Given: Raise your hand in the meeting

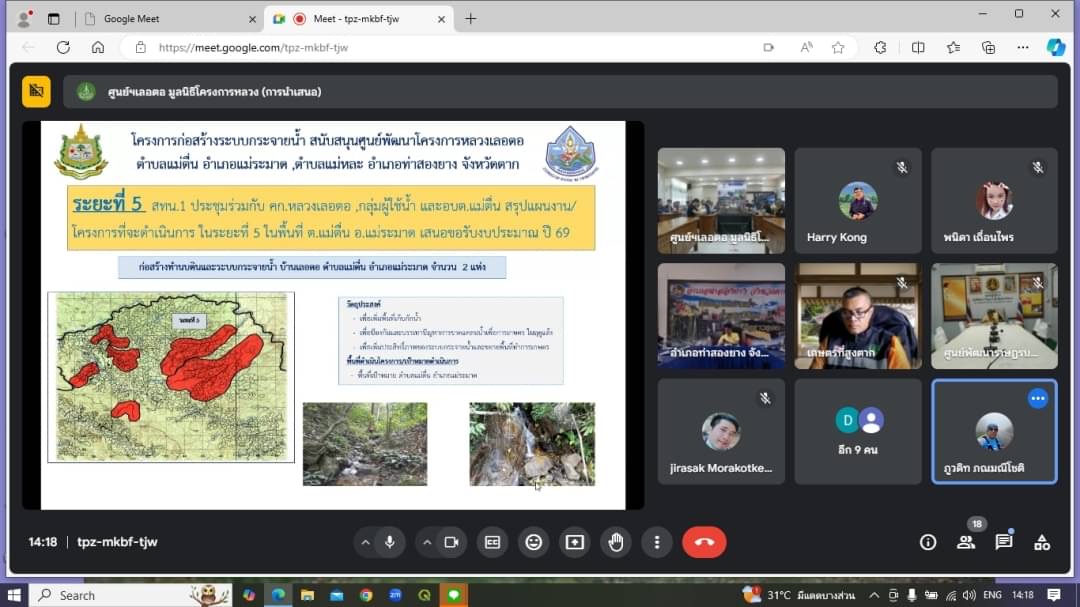Looking at the screenshot, I should tap(616, 542).
